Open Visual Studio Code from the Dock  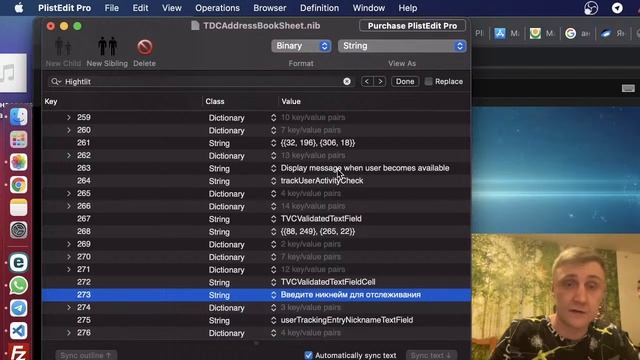pos(18,331)
